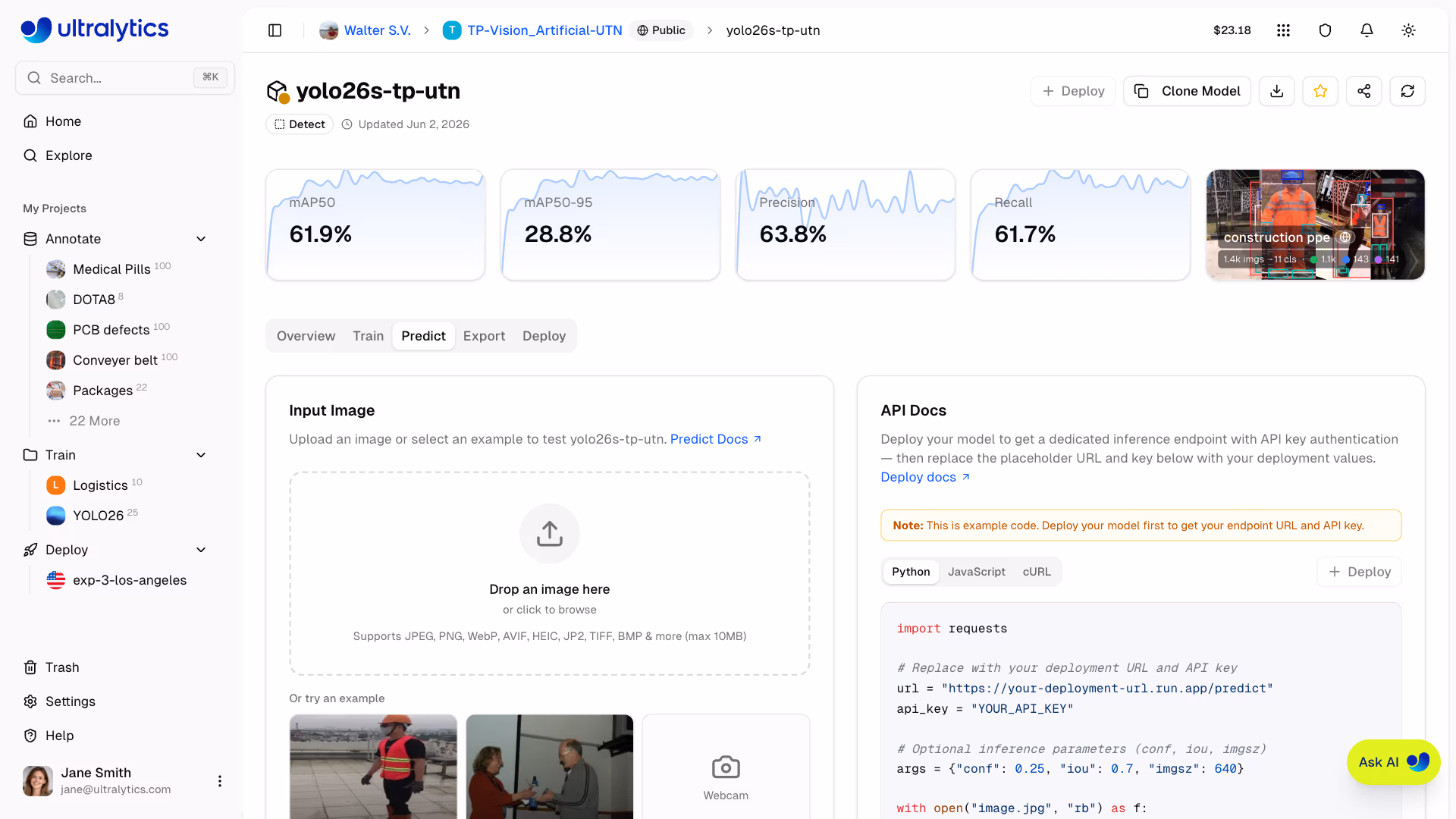Switch to the Overview tab
This screenshot has width=1456, height=819.
306,336
